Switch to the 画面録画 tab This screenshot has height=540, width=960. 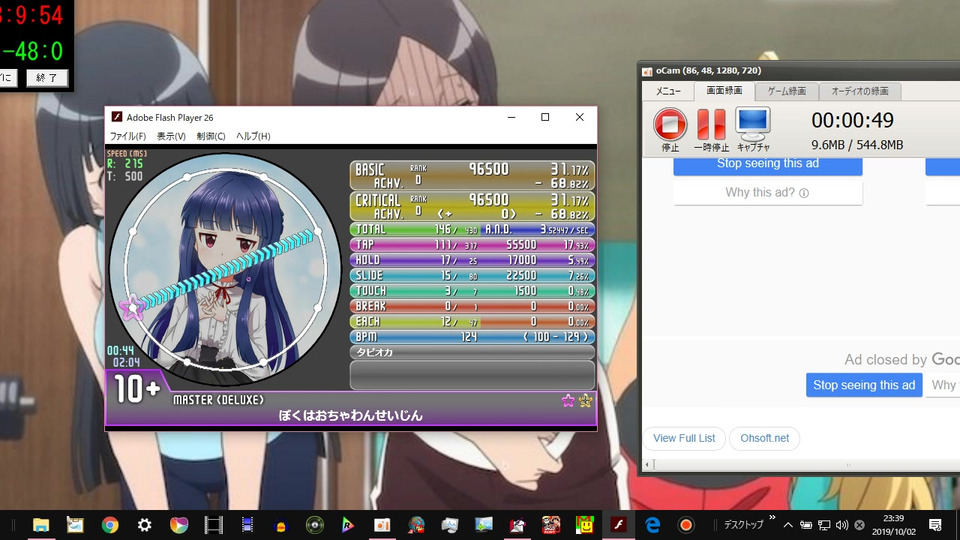(724, 91)
